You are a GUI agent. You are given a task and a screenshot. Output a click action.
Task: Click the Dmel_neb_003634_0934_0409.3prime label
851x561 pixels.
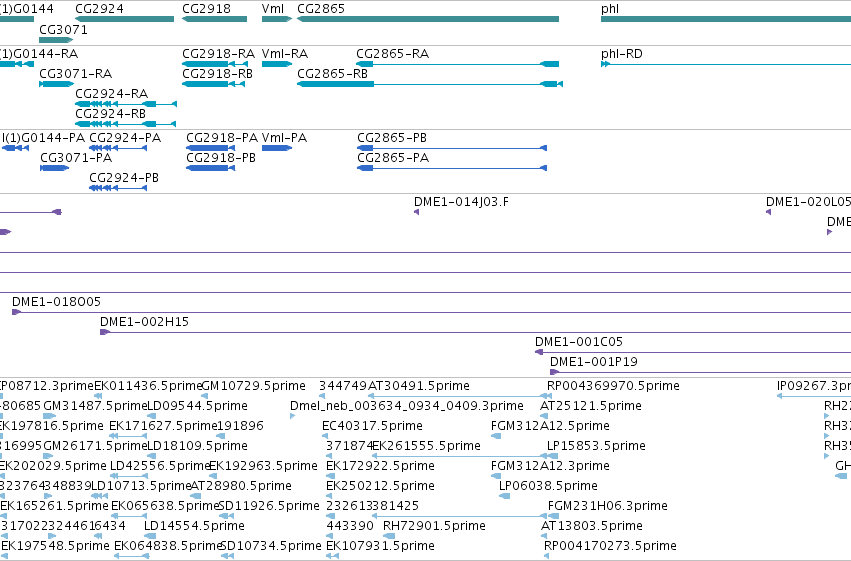click(407, 406)
